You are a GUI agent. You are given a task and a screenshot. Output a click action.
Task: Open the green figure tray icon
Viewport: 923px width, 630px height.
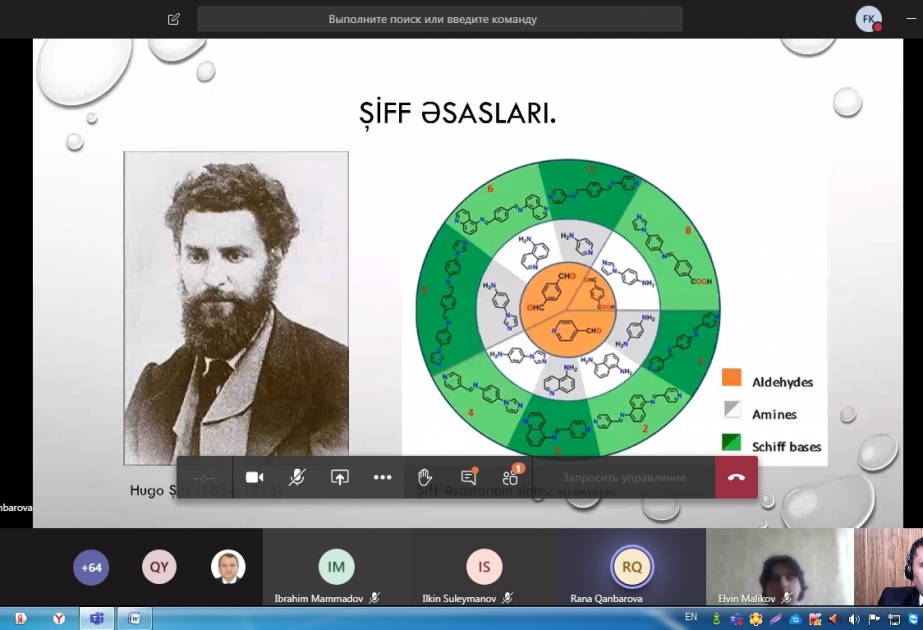[716, 619]
